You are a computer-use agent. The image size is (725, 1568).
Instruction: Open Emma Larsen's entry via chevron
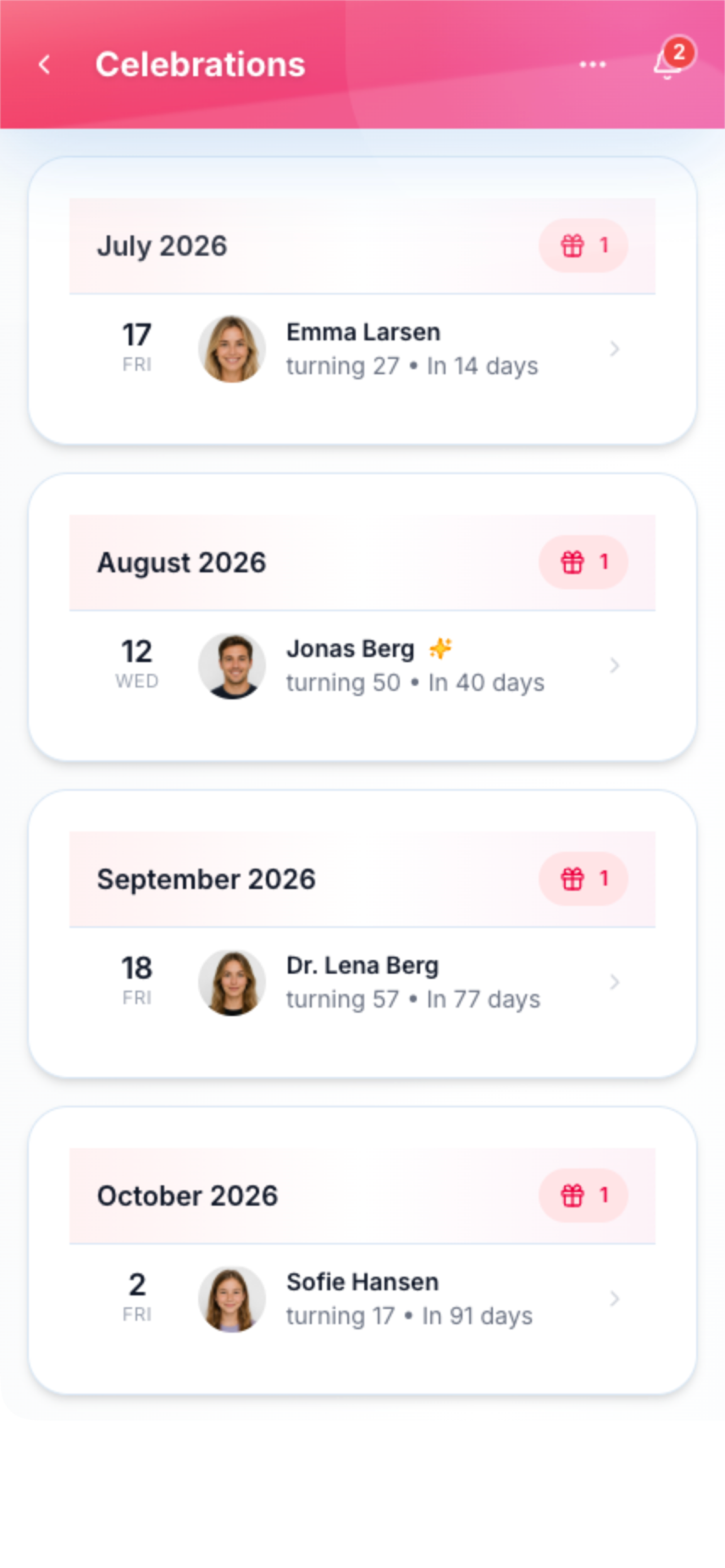pyautogui.click(x=614, y=349)
